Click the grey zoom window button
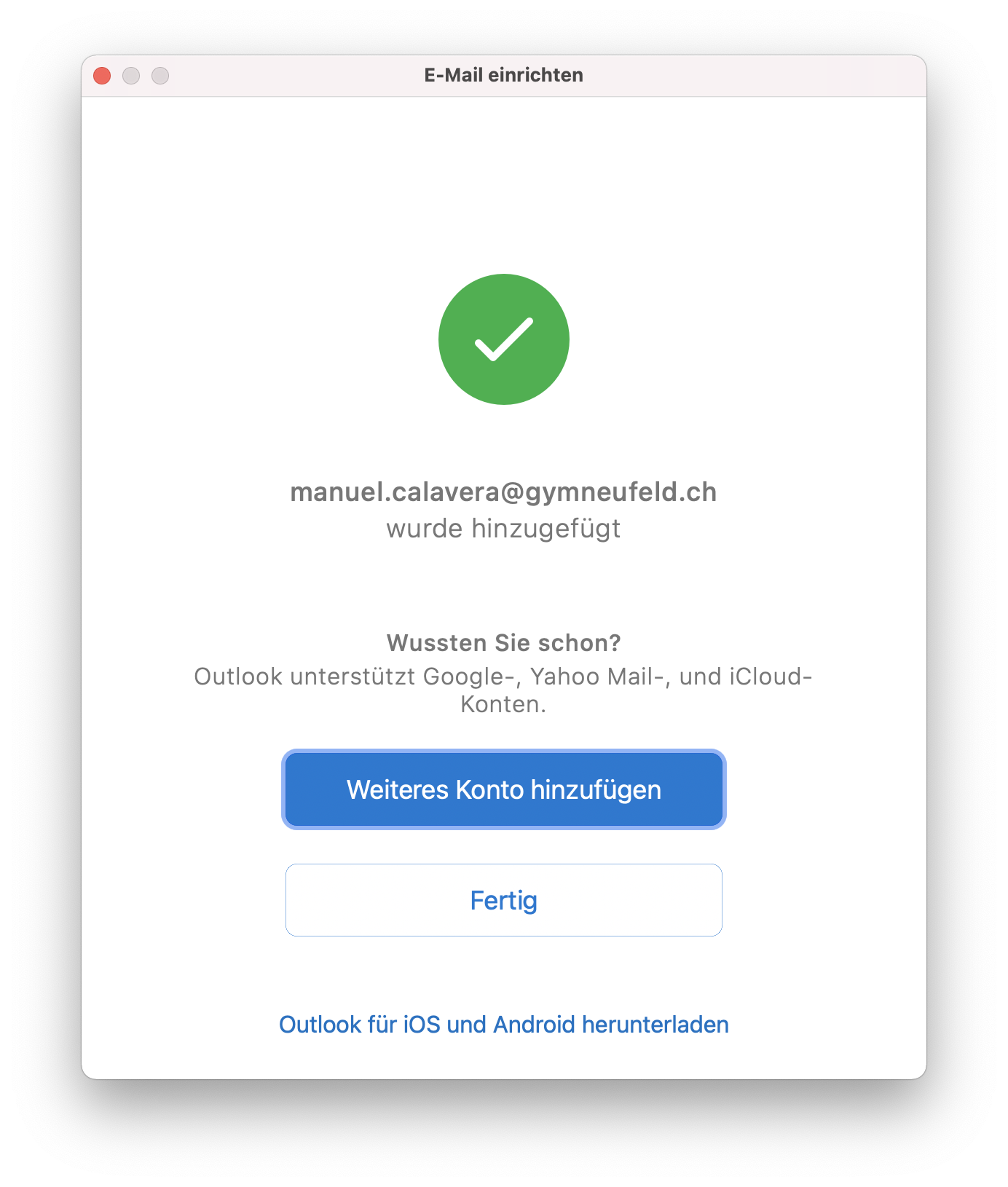 point(160,76)
